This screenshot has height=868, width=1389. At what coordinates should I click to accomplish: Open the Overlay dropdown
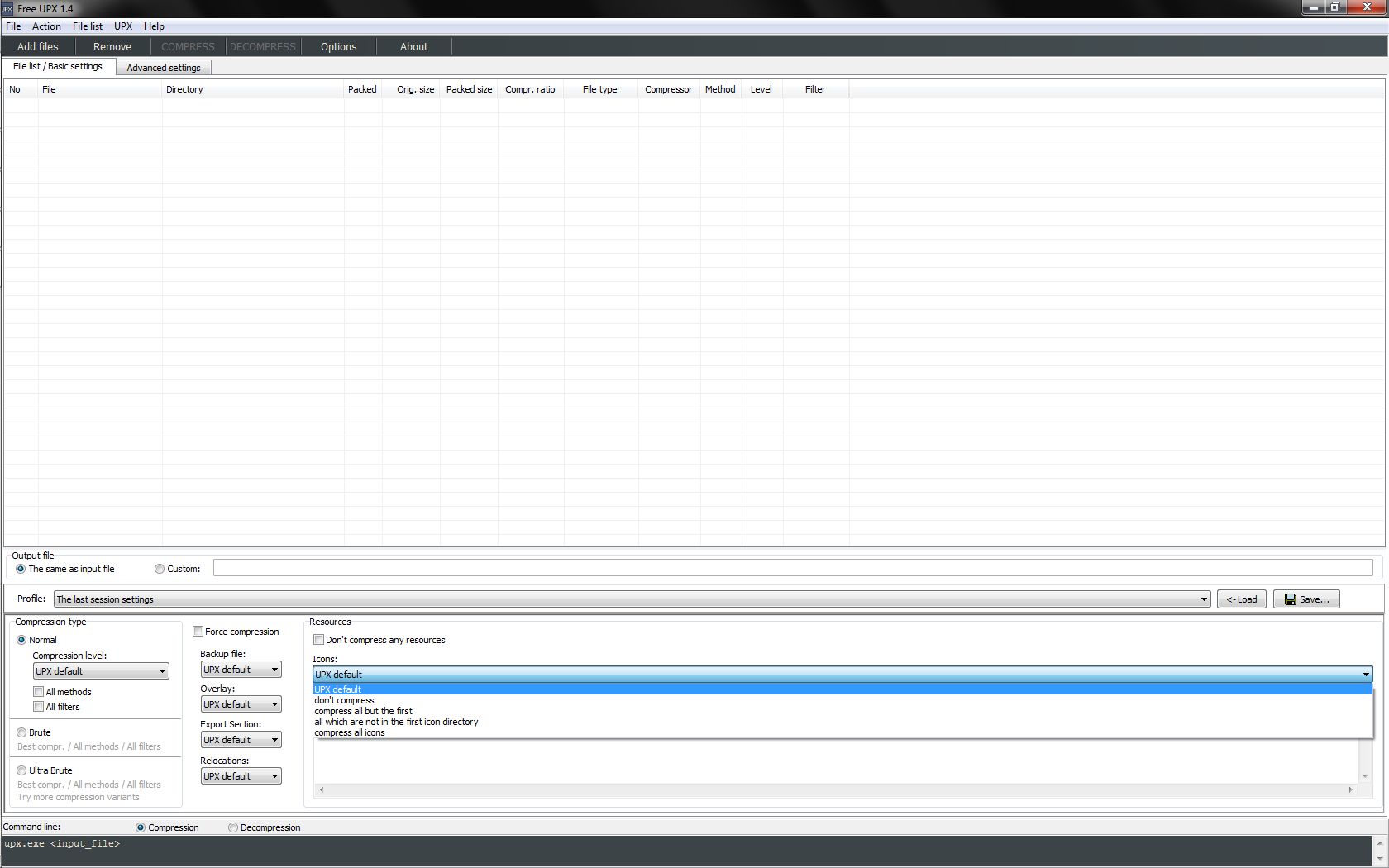pyautogui.click(x=241, y=704)
